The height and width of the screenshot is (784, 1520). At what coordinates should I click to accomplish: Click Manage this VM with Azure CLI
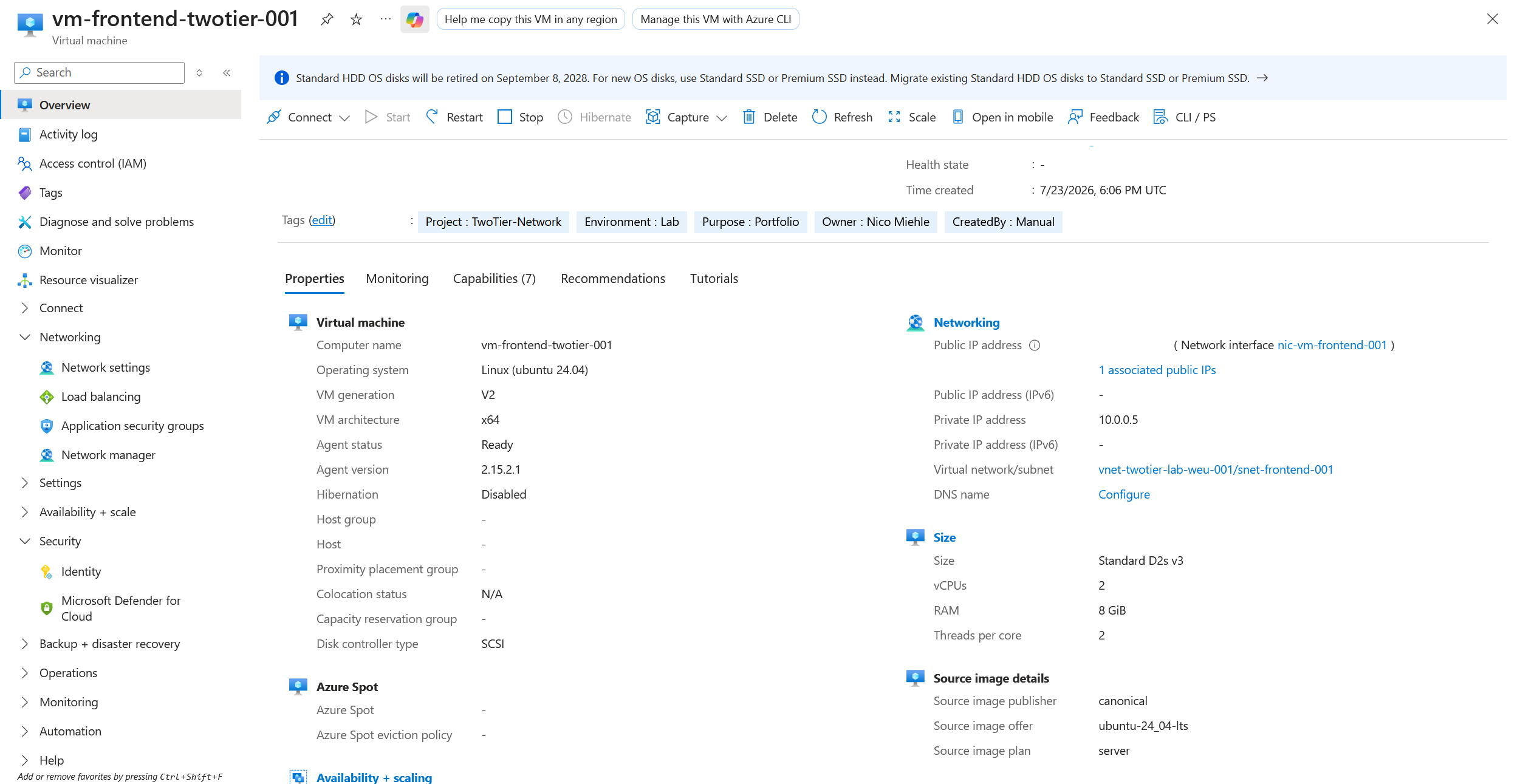click(x=716, y=19)
